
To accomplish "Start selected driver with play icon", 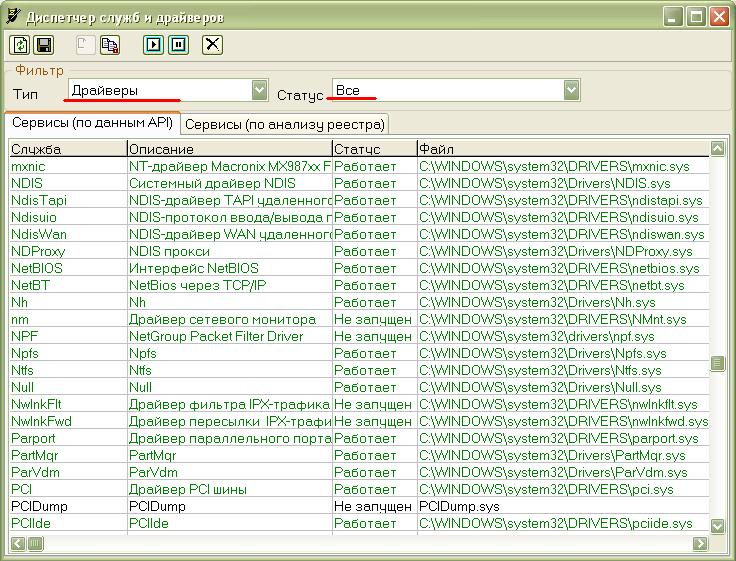I will tap(153, 45).
